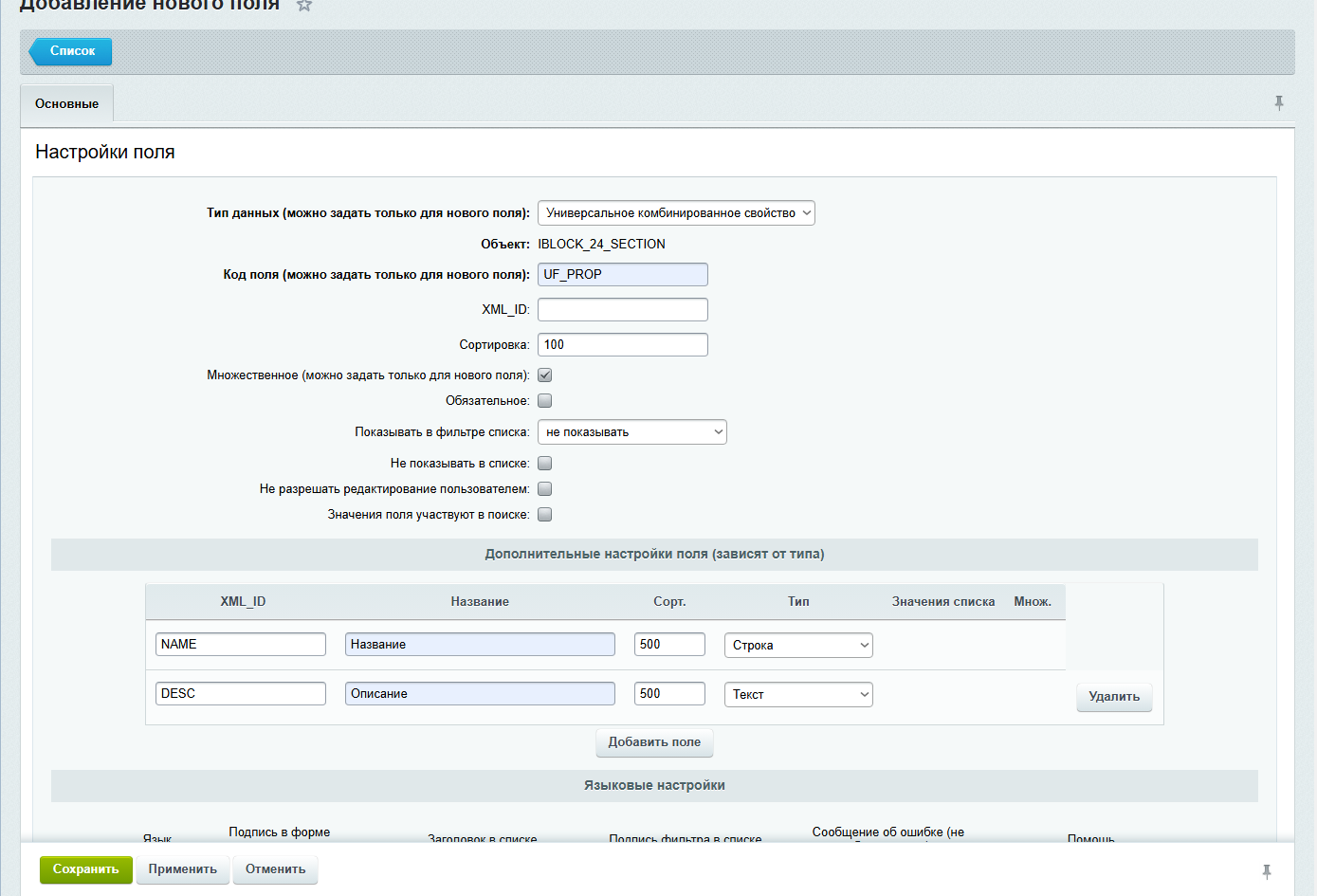Image resolution: width=1317 pixels, height=896 pixels.
Task: Focus the empty XML_ID field
Action: click(622, 310)
